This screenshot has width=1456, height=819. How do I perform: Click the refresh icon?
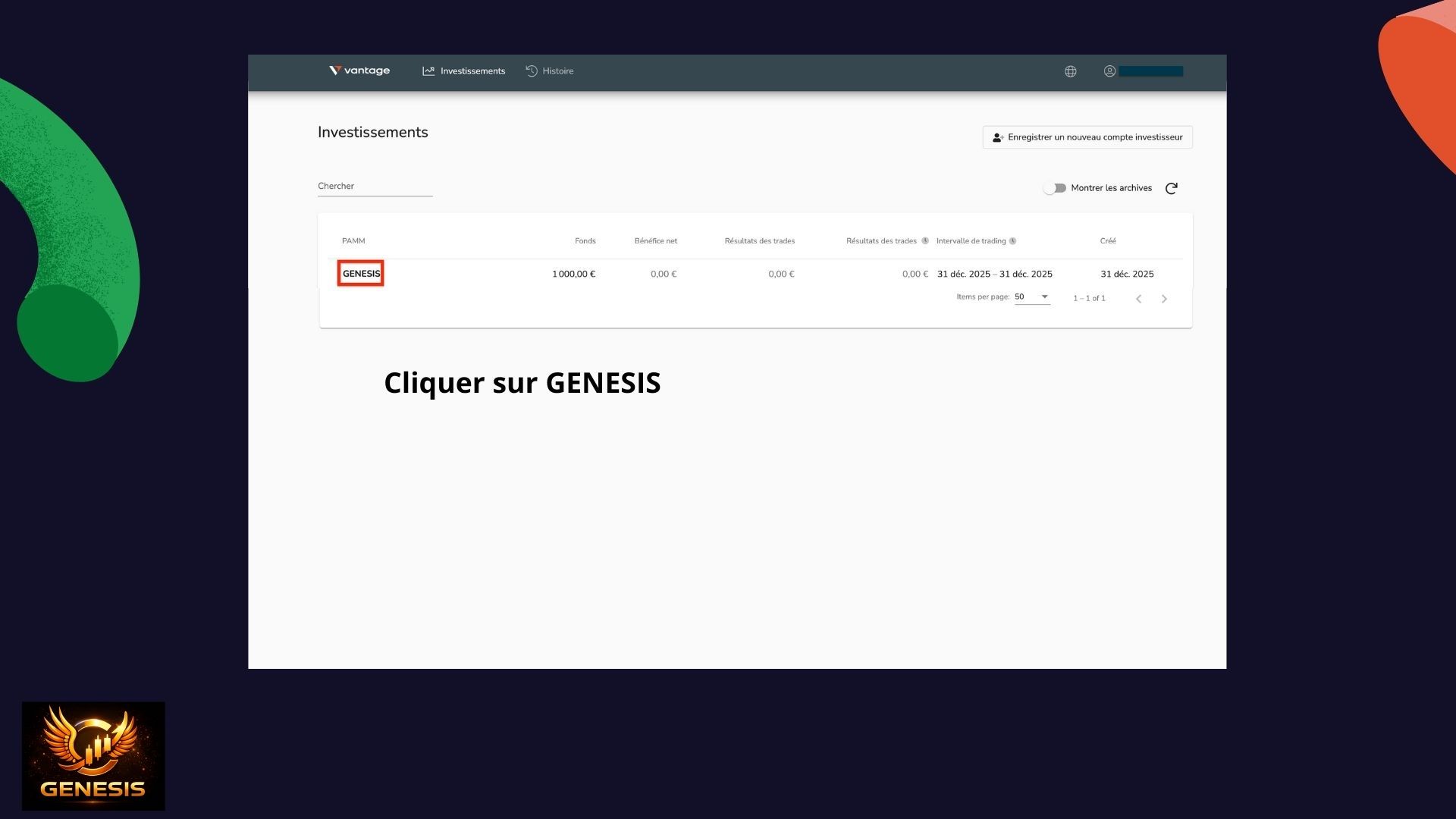pyautogui.click(x=1171, y=188)
